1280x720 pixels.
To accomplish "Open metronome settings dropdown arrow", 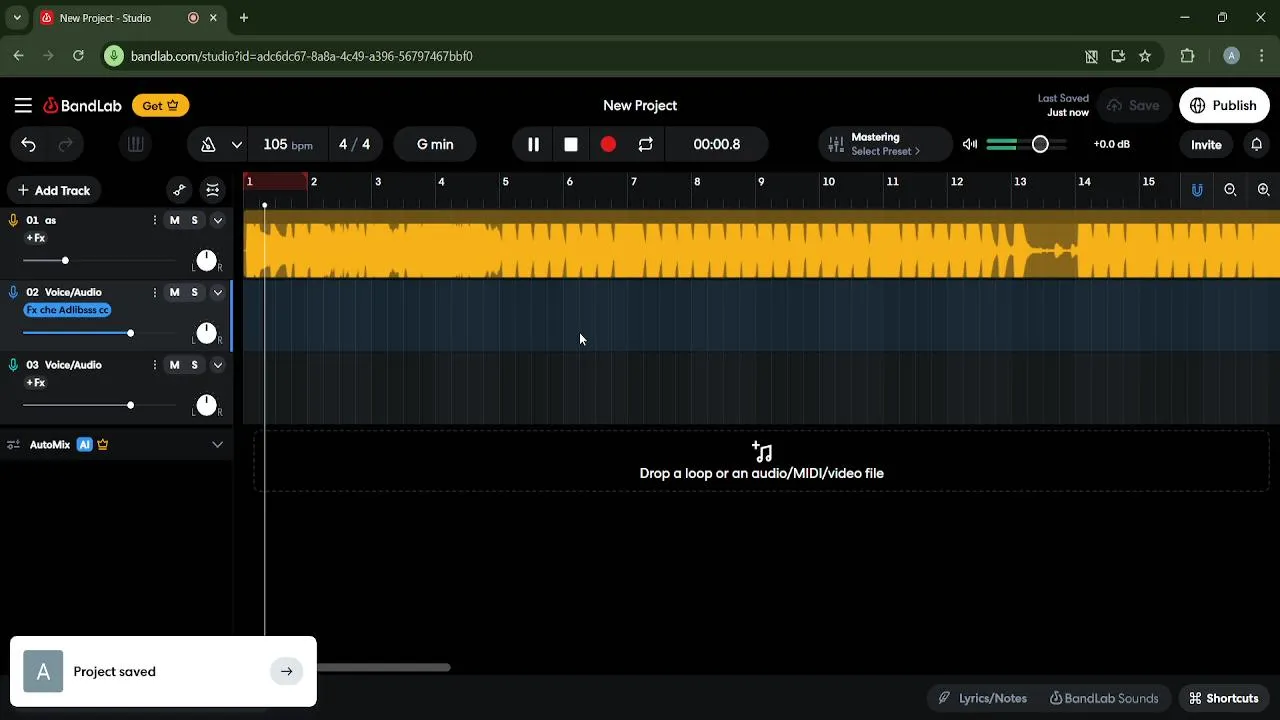I will [237, 145].
